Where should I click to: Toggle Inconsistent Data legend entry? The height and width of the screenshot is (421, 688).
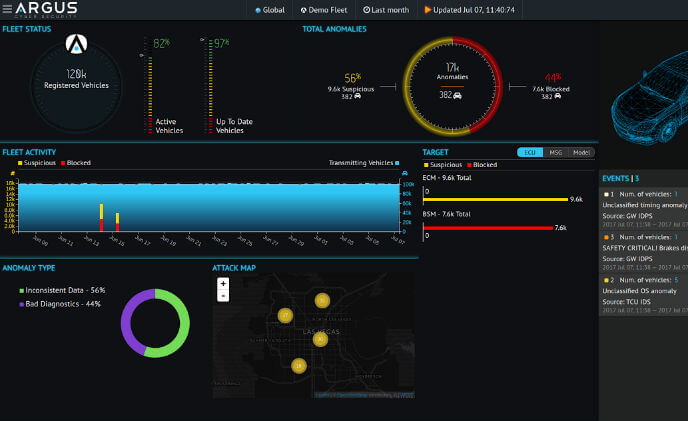62,290
